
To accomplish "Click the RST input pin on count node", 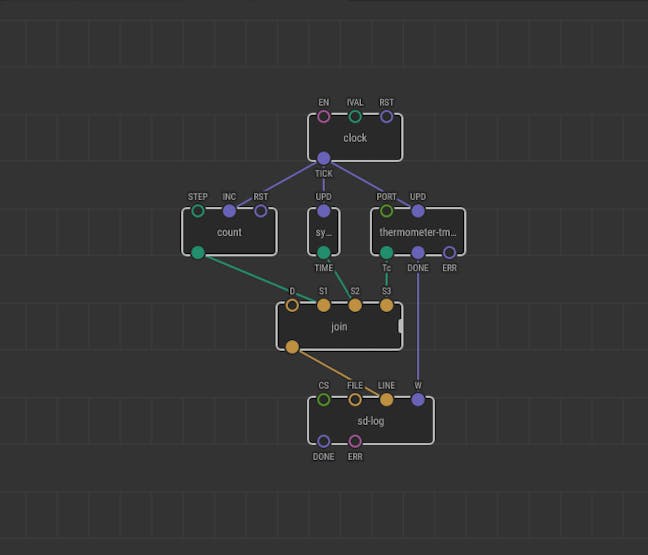I will point(261,211).
